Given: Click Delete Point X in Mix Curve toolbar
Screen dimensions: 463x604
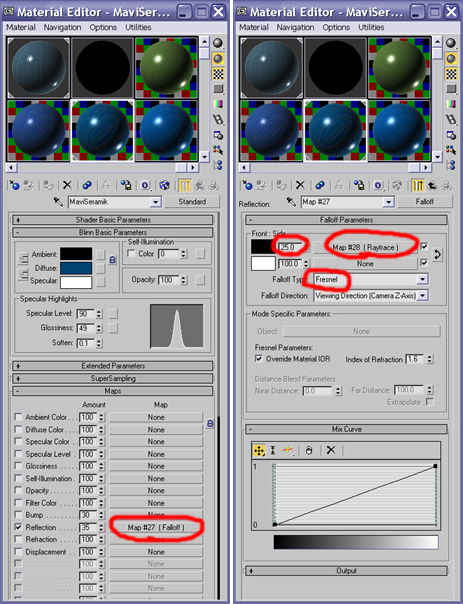Looking at the screenshot, I should [330, 450].
